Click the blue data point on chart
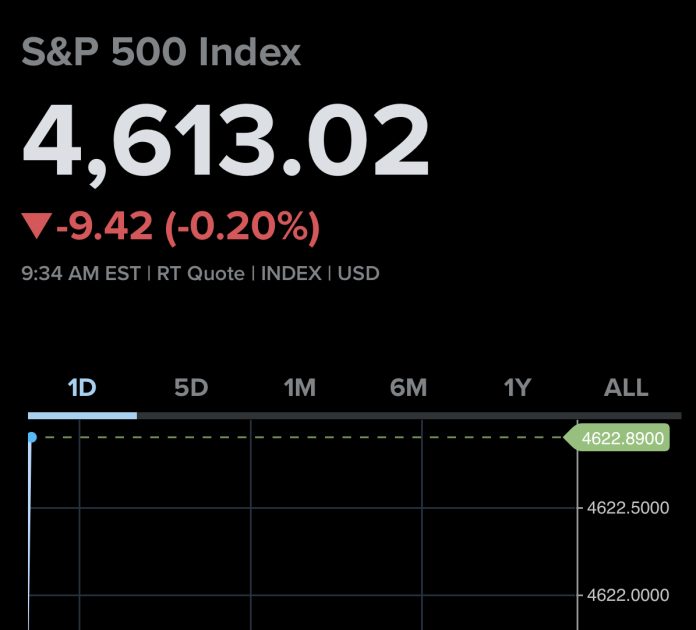The image size is (696, 630). [x=32, y=438]
